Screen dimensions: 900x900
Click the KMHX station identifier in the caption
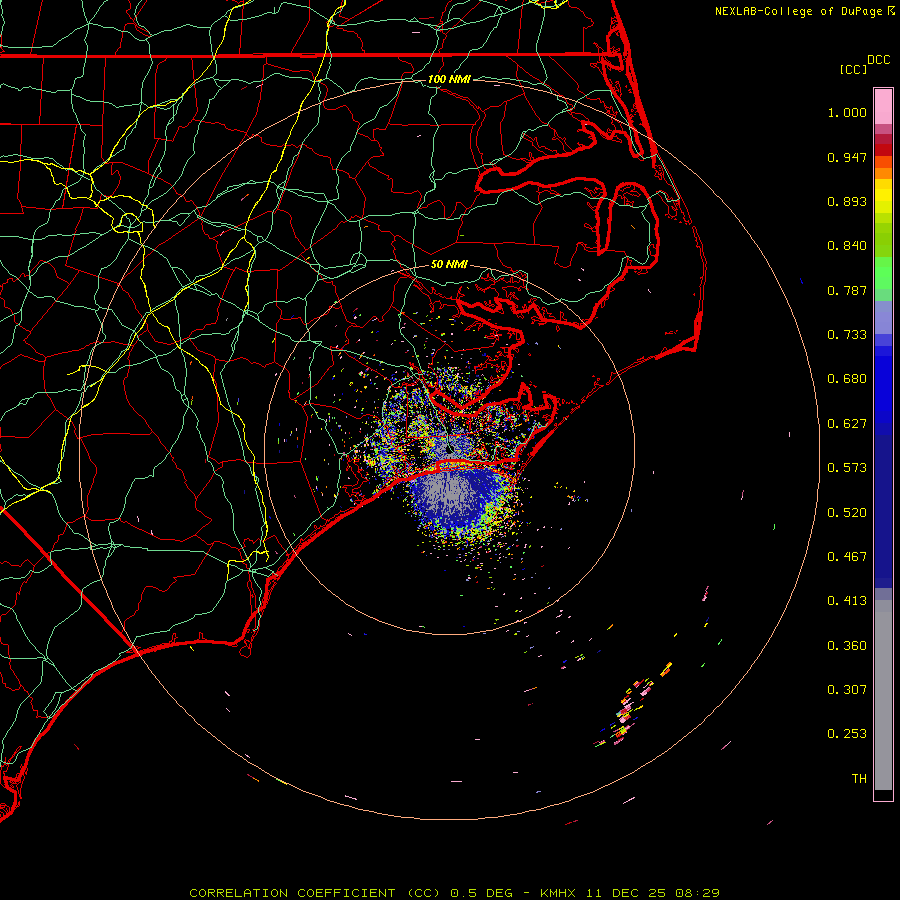(x=557, y=893)
